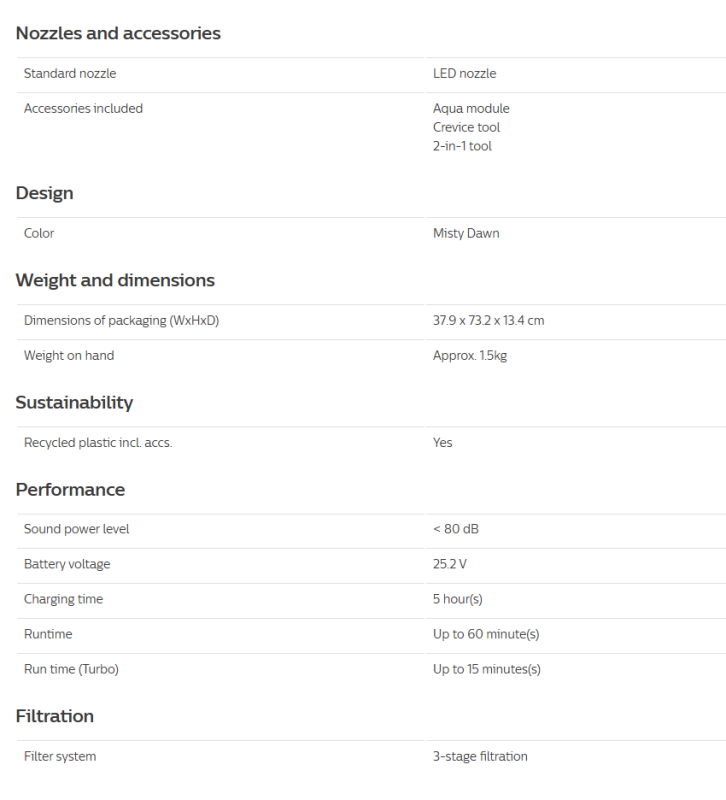Image resolution: width=726 pixels, height=800 pixels.
Task: Select the Recycled plastic incl. accs. label
Action: (x=98, y=442)
